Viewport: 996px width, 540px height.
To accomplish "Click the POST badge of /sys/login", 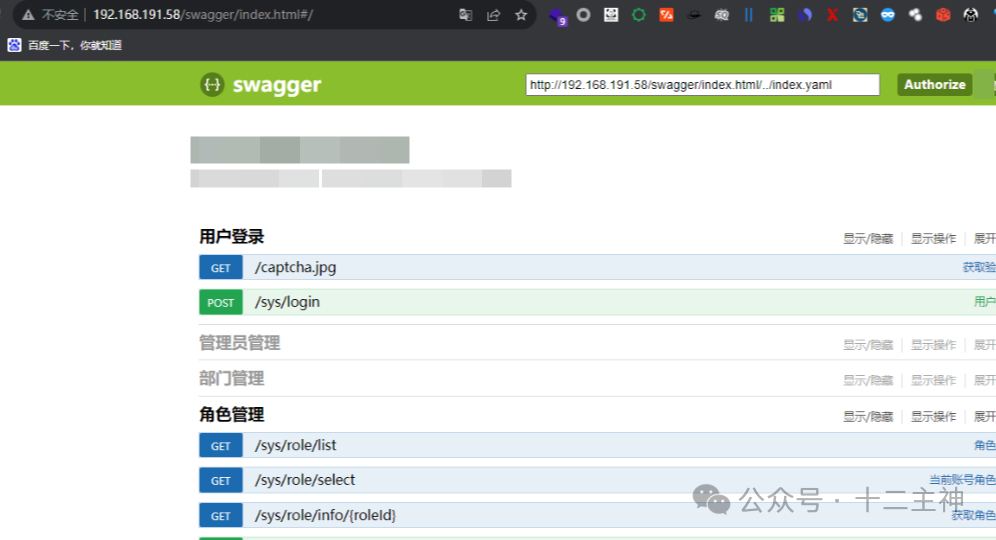I will click(x=220, y=302).
